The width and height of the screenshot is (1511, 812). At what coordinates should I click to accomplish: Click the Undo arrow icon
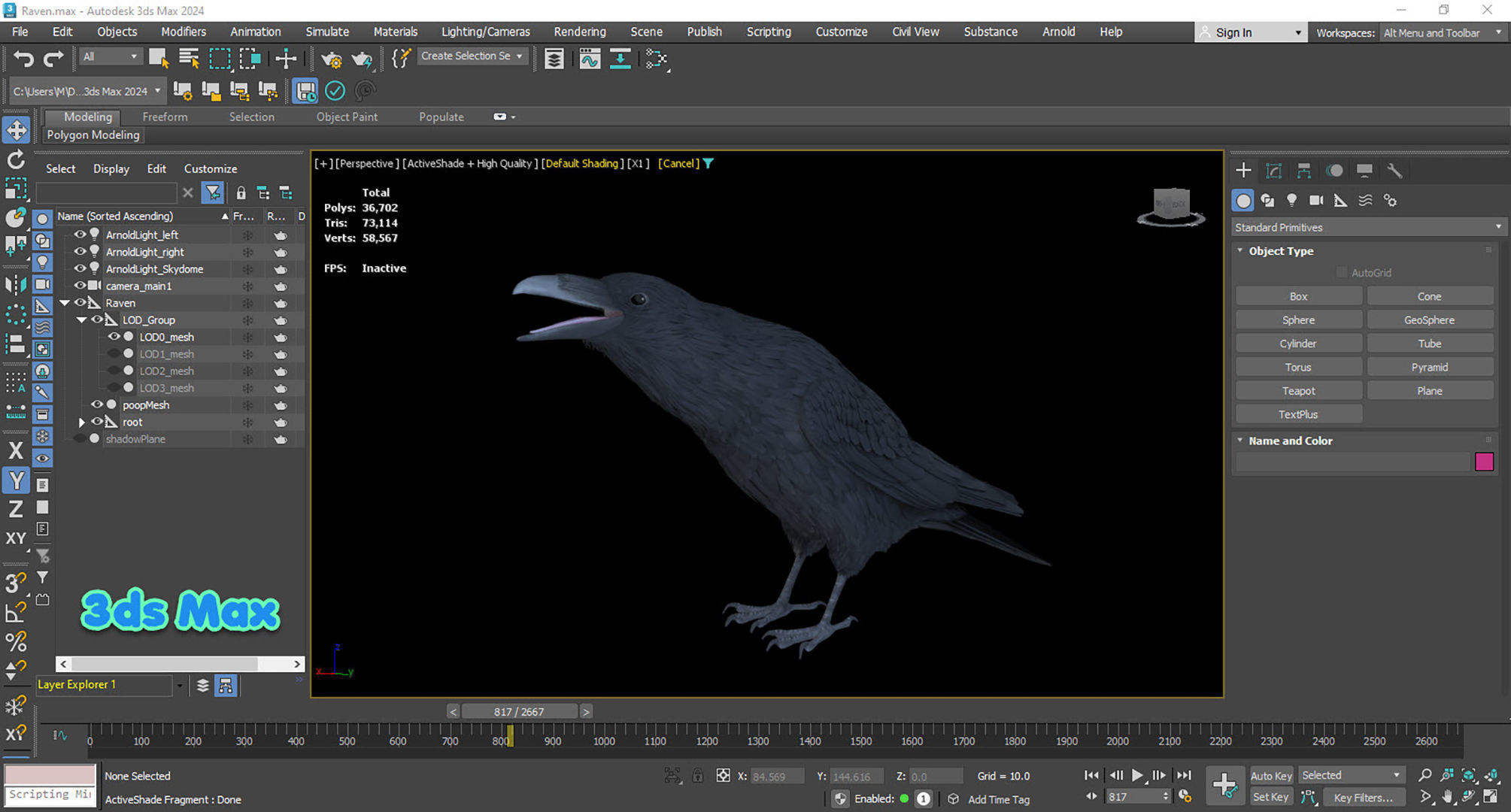tap(23, 58)
